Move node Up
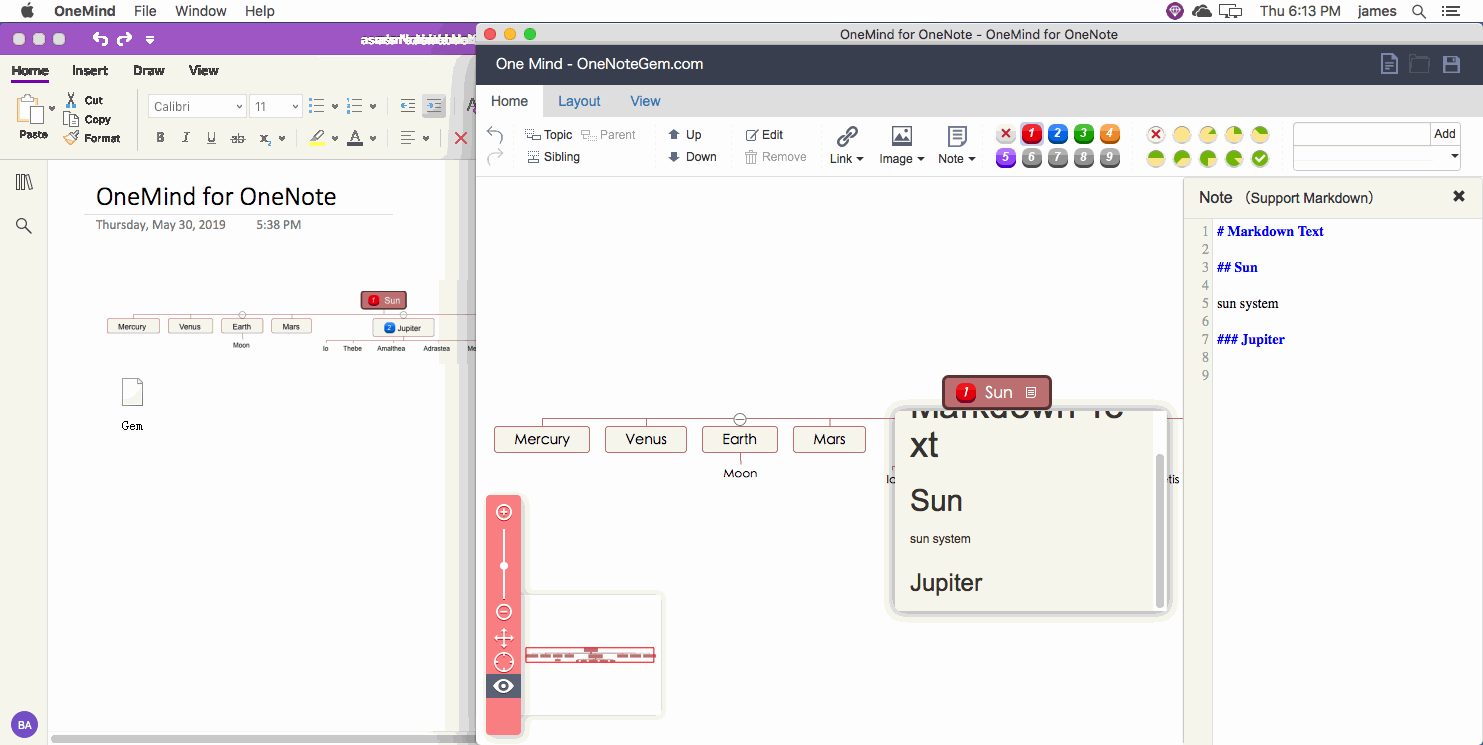This screenshot has width=1483, height=745. point(685,135)
